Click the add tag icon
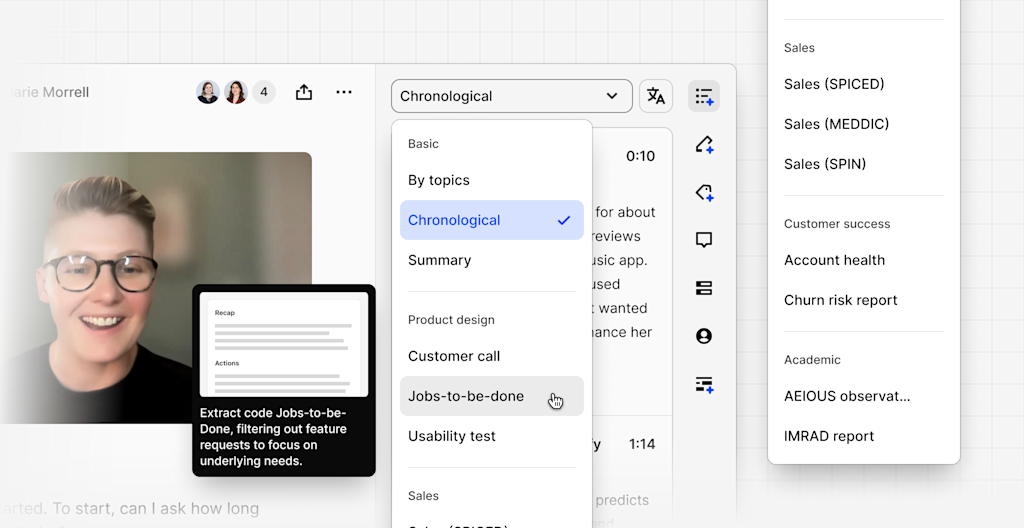 tap(704, 192)
